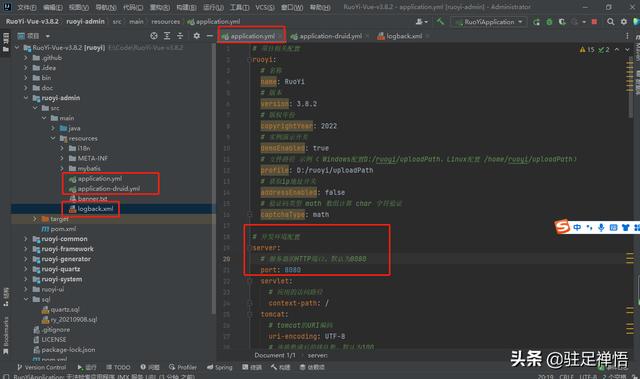
Task: Expand the mybatis folder
Action: (x=62, y=168)
